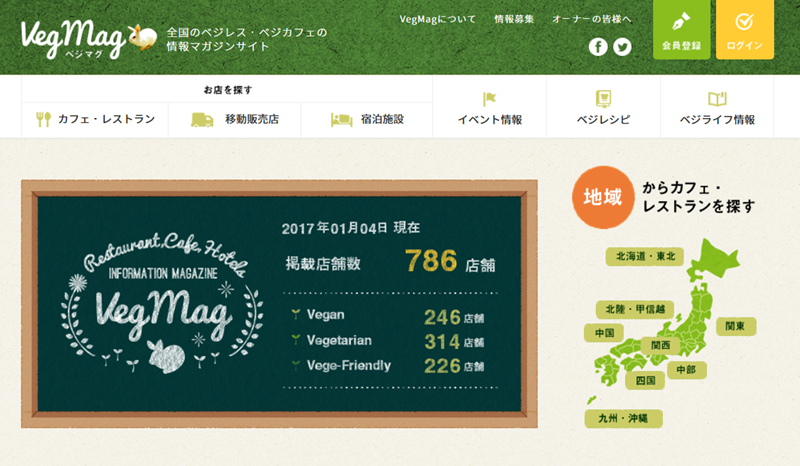This screenshot has height=466, width=800.
Task: Open the Twitter bird icon link
Action: (622, 47)
